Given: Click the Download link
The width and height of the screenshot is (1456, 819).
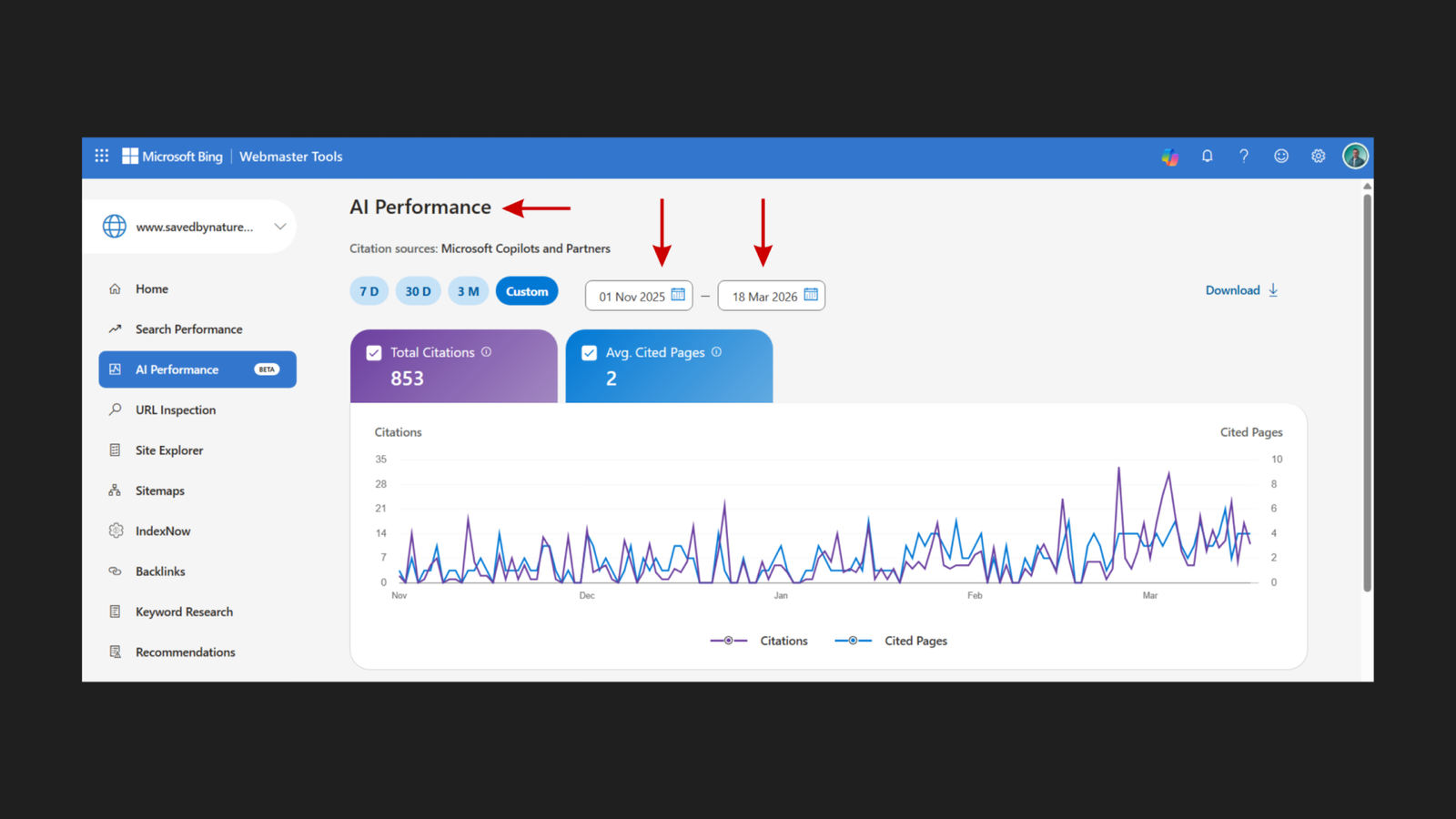Looking at the screenshot, I should click(1233, 289).
